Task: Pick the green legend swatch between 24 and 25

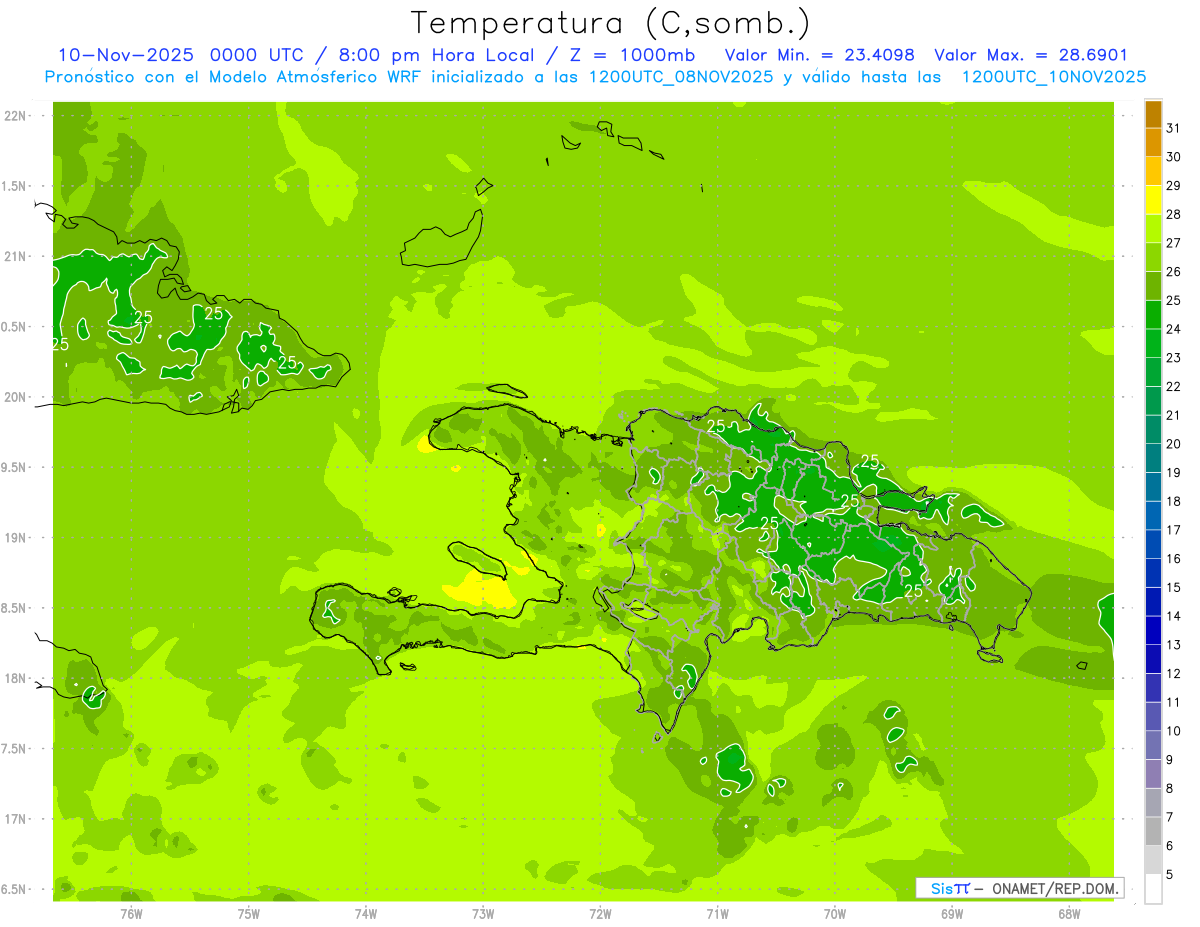Action: coord(1153,314)
